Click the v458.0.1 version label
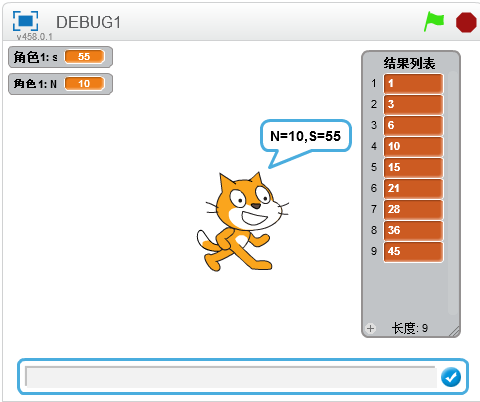 tap(35, 36)
